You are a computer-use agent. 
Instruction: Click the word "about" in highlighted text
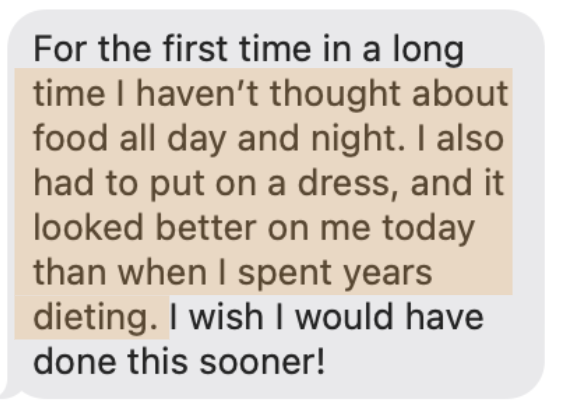tap(460, 93)
